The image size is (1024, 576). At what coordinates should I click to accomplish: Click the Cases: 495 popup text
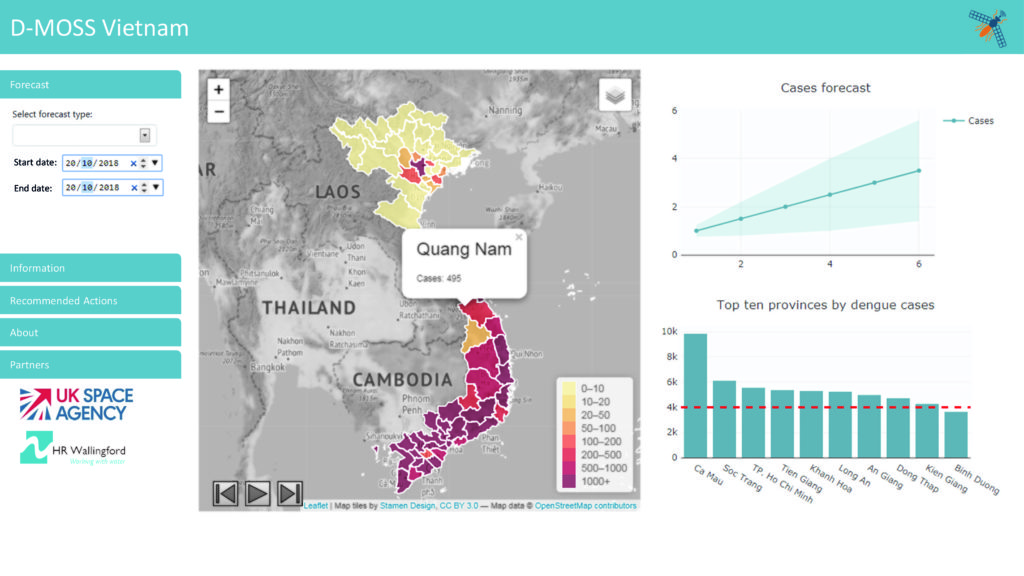439,278
